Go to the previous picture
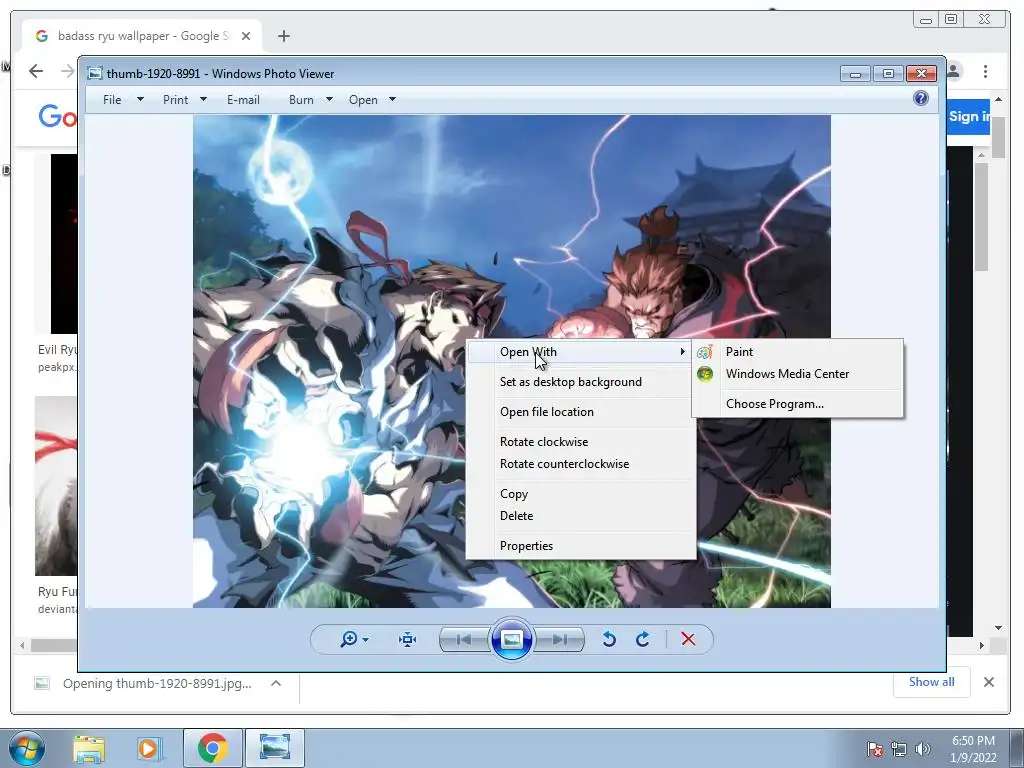 pos(464,639)
